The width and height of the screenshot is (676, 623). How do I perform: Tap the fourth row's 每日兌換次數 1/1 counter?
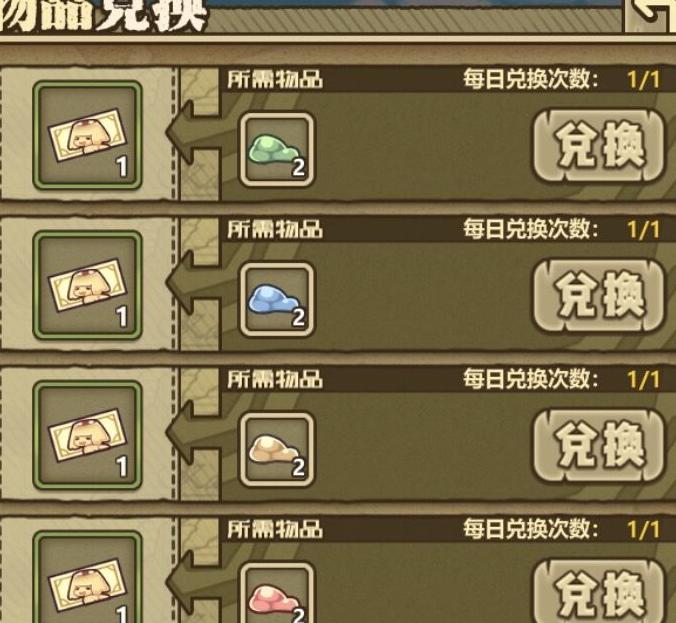click(x=561, y=529)
